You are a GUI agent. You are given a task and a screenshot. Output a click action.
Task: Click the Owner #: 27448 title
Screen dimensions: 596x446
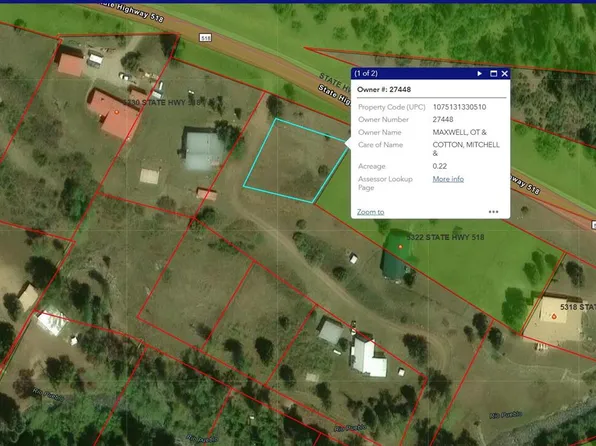[384, 89]
